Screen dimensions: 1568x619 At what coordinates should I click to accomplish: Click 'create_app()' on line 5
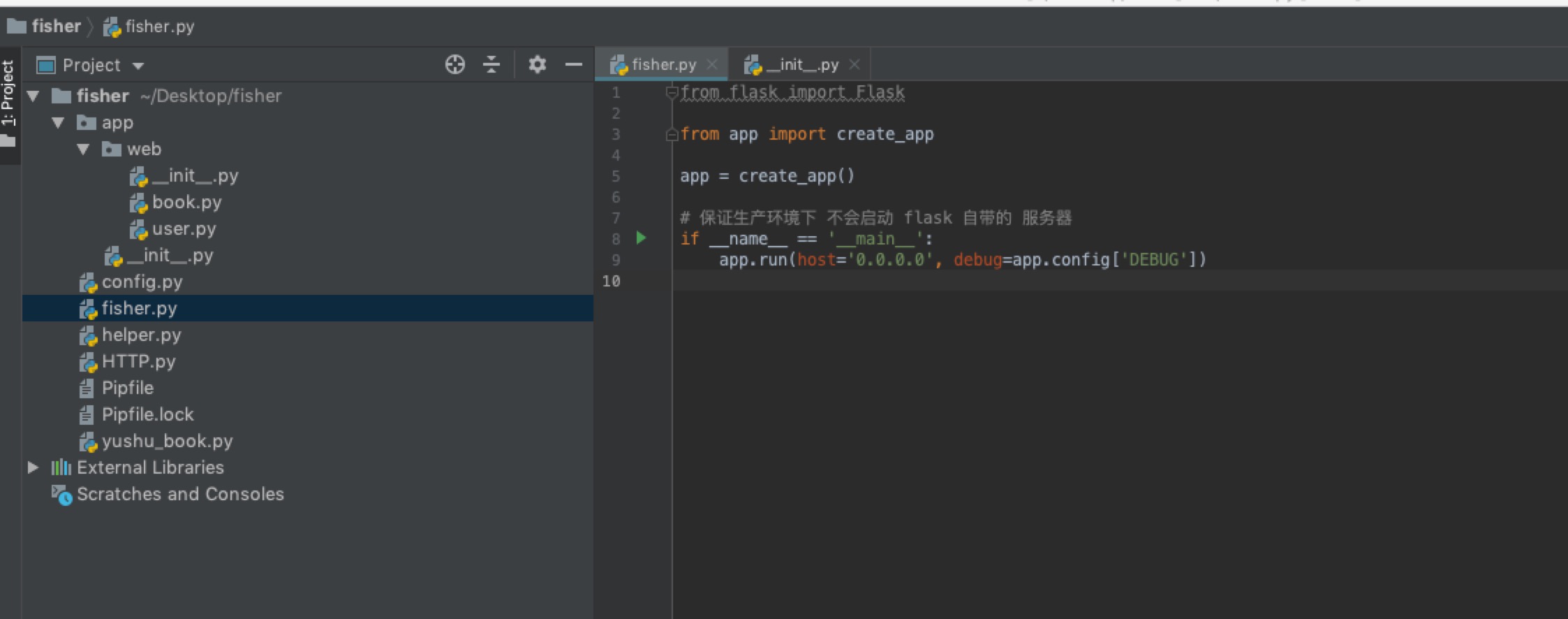797,176
